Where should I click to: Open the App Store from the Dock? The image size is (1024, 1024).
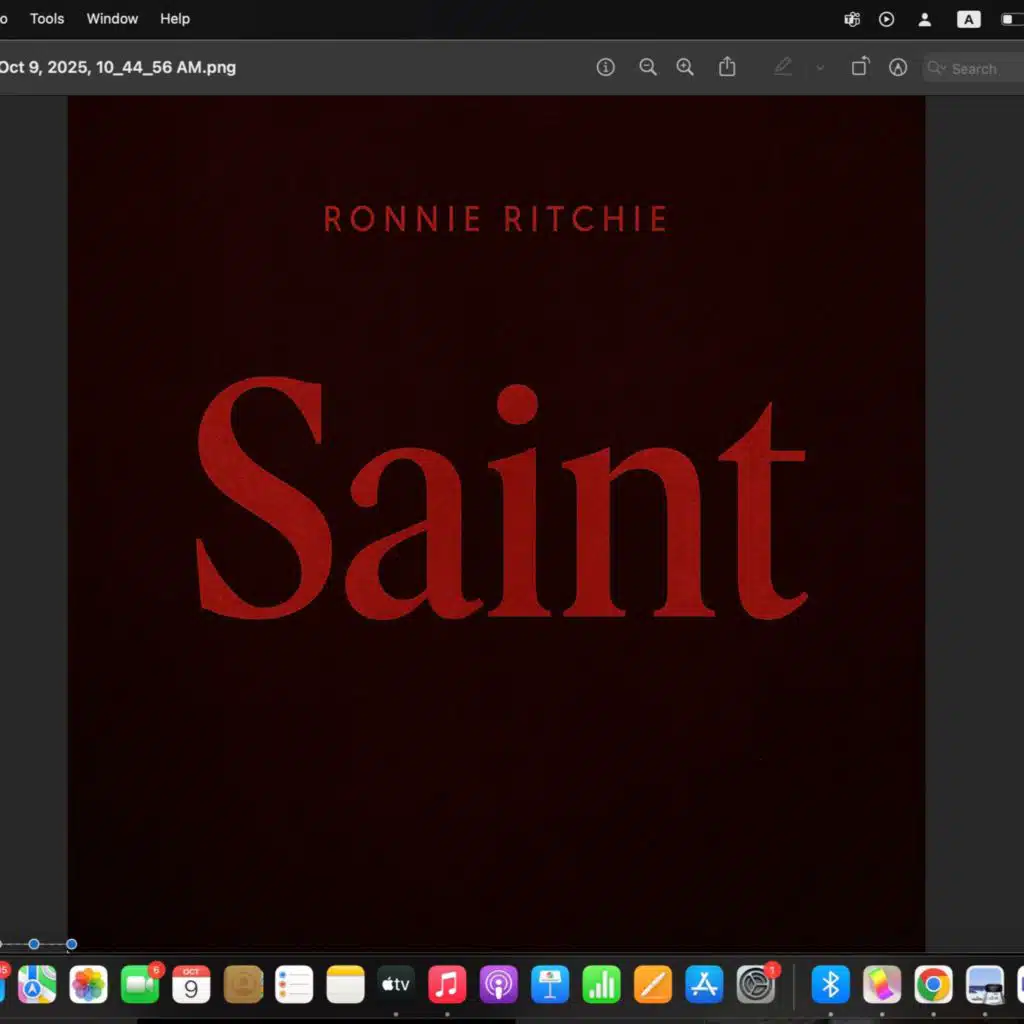pyautogui.click(x=704, y=985)
